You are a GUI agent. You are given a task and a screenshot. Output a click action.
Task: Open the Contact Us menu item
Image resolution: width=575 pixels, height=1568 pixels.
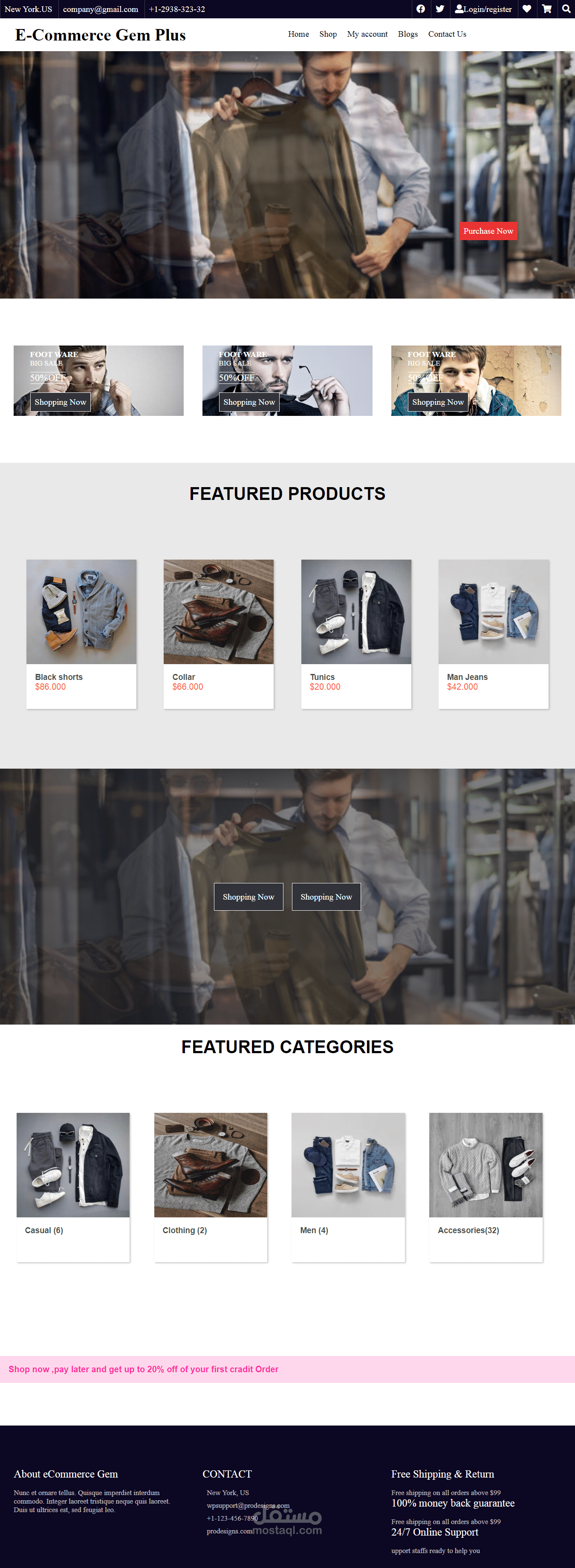[x=447, y=34]
